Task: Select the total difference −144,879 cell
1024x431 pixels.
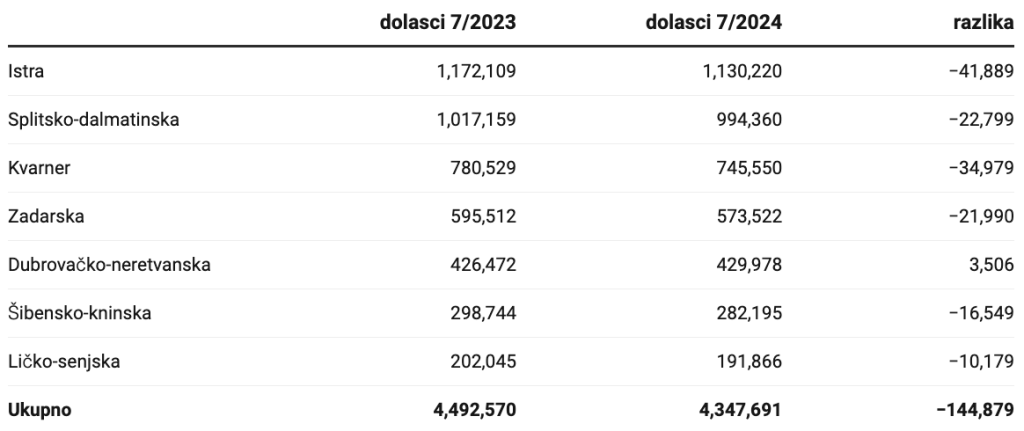Action: click(974, 410)
